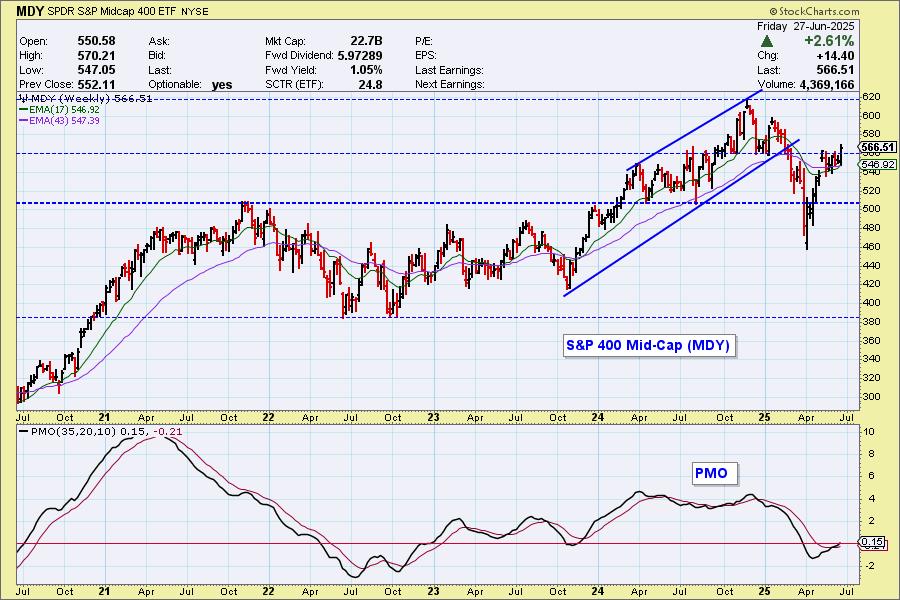Click the Last Earnings label
This screenshot has height=600, width=900.
(449, 70)
